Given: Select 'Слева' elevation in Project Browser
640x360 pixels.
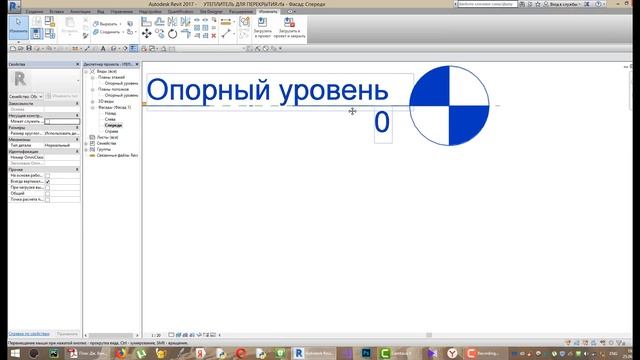Looking at the screenshot, I should pos(110,119).
